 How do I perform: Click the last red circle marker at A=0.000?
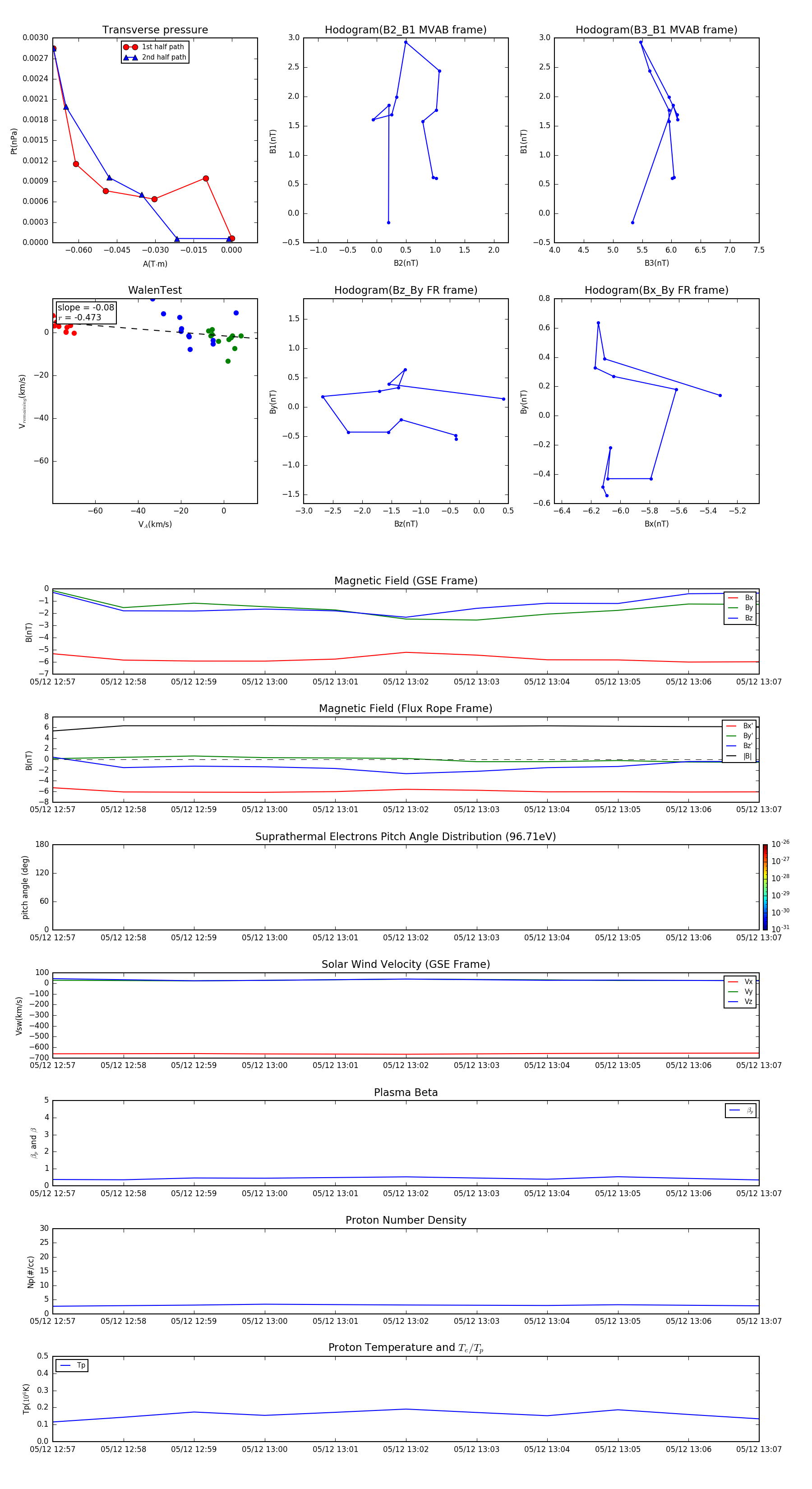tap(232, 238)
